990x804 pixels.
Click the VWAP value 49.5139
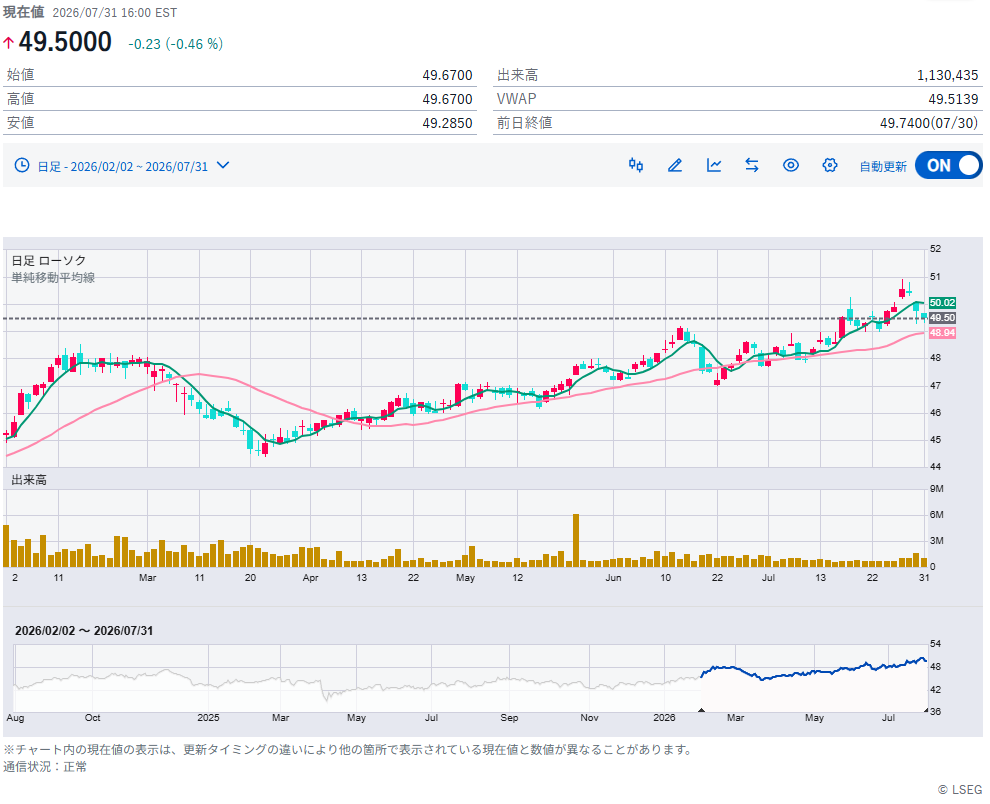953,99
